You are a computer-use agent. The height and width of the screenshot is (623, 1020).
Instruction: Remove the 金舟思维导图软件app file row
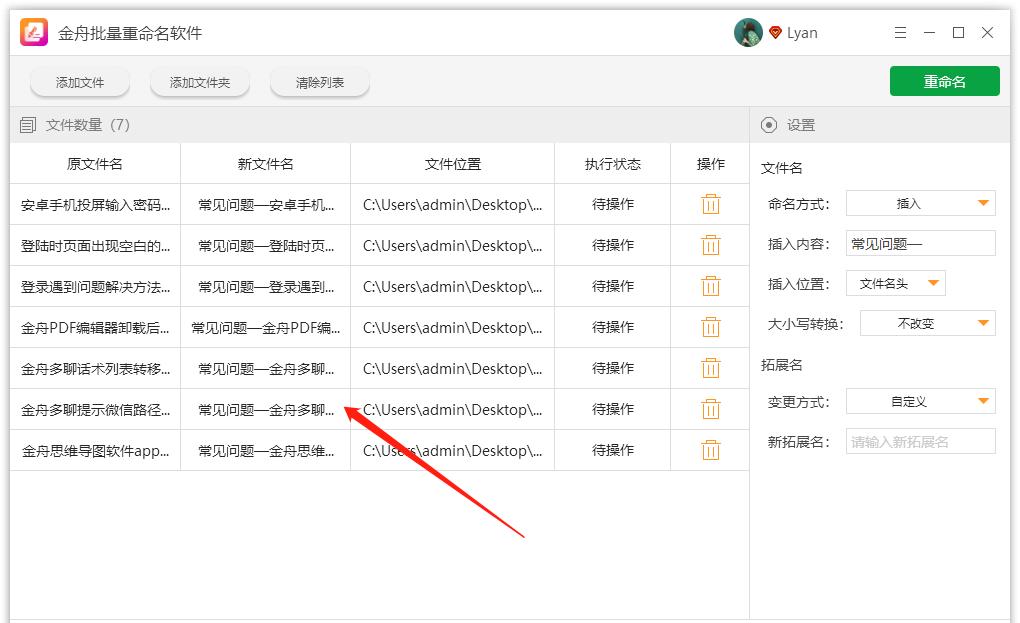[710, 450]
